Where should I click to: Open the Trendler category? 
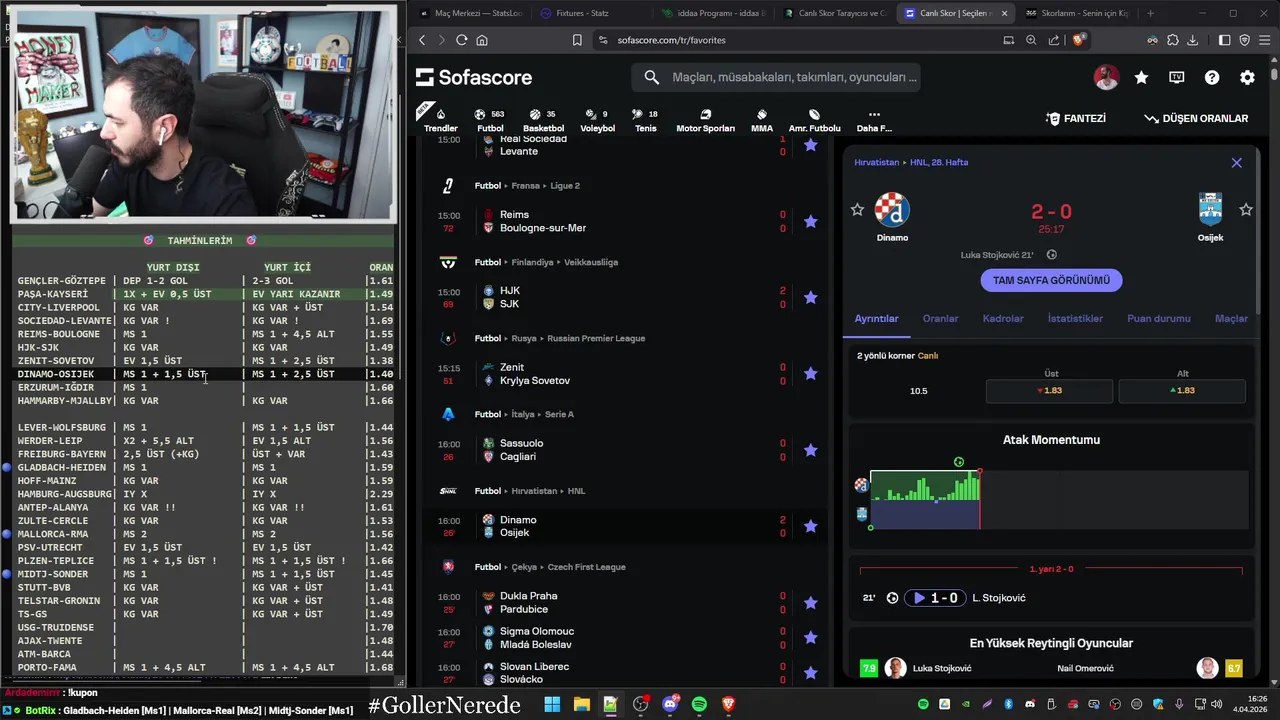coord(441,120)
